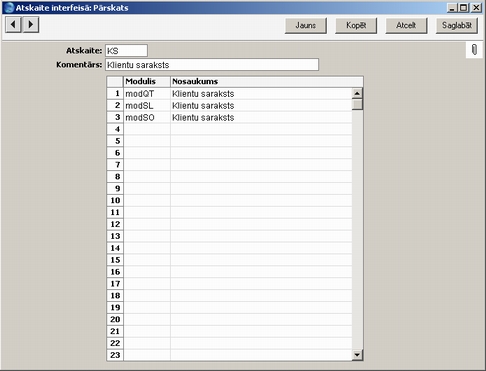Click the empty Modulis cell in row 4
This screenshot has width=486, height=371.
pos(147,129)
